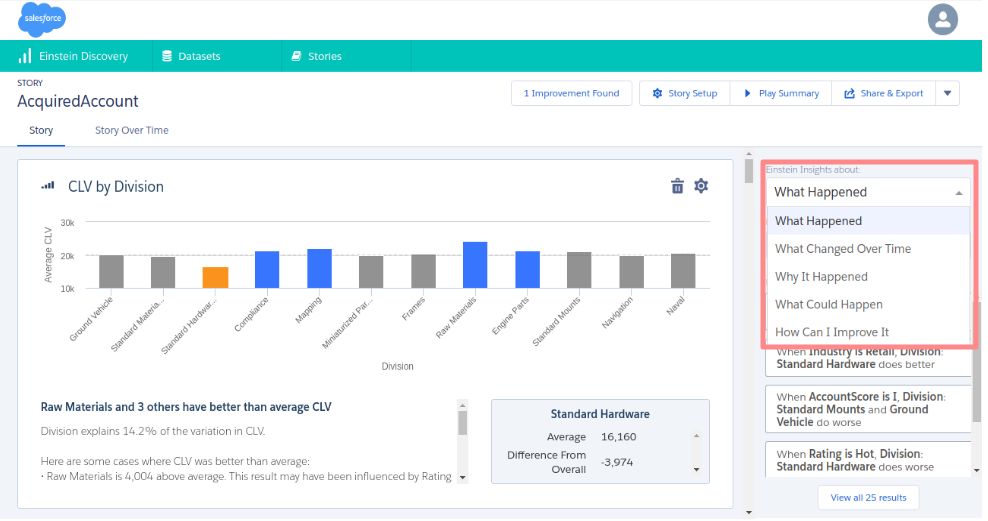This screenshot has width=988, height=521.
Task: Select How Can I Improve It
Action: coord(831,332)
